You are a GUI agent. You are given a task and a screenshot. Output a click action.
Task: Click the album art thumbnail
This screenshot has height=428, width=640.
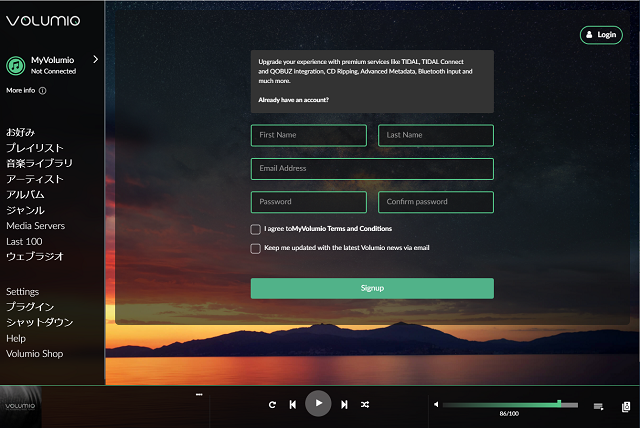21,407
